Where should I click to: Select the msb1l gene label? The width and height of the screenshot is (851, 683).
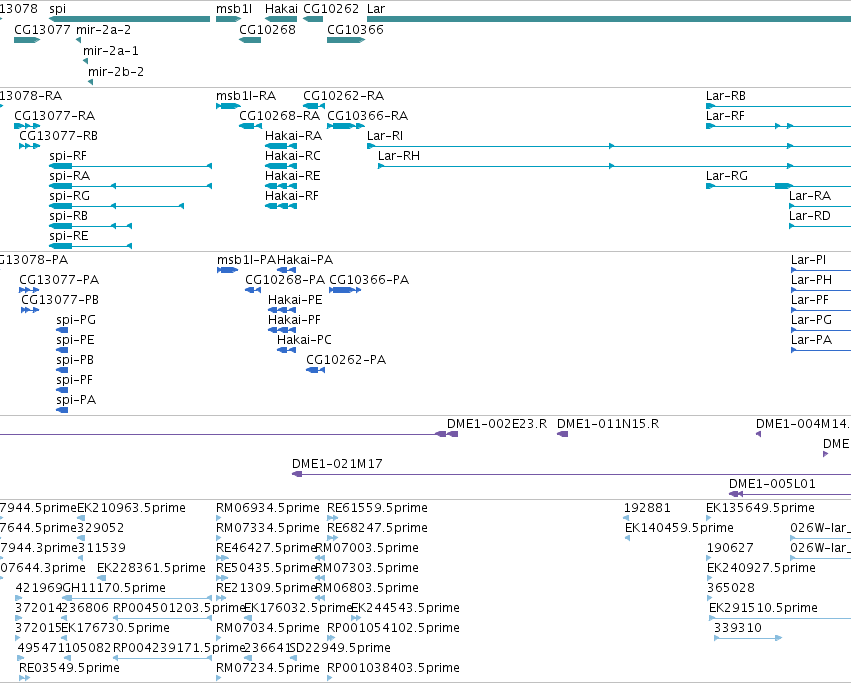tap(234, 9)
